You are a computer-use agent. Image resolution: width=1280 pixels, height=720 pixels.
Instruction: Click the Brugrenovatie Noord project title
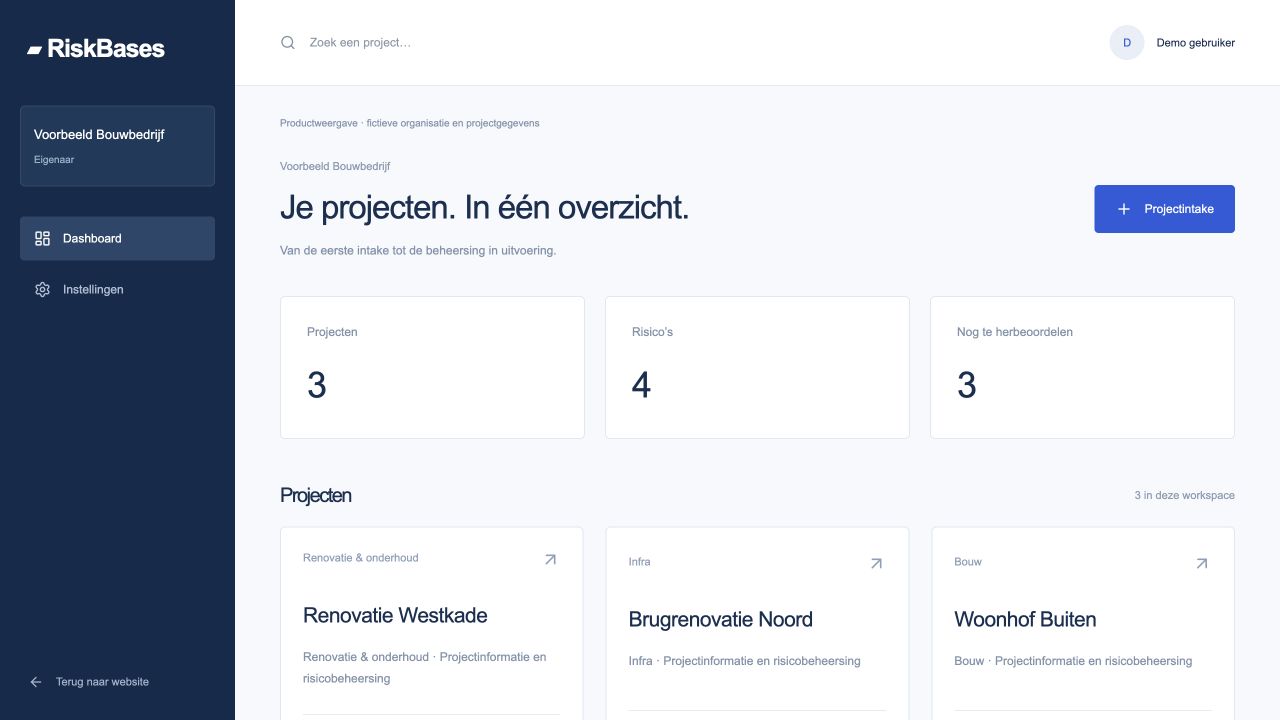tap(720, 619)
